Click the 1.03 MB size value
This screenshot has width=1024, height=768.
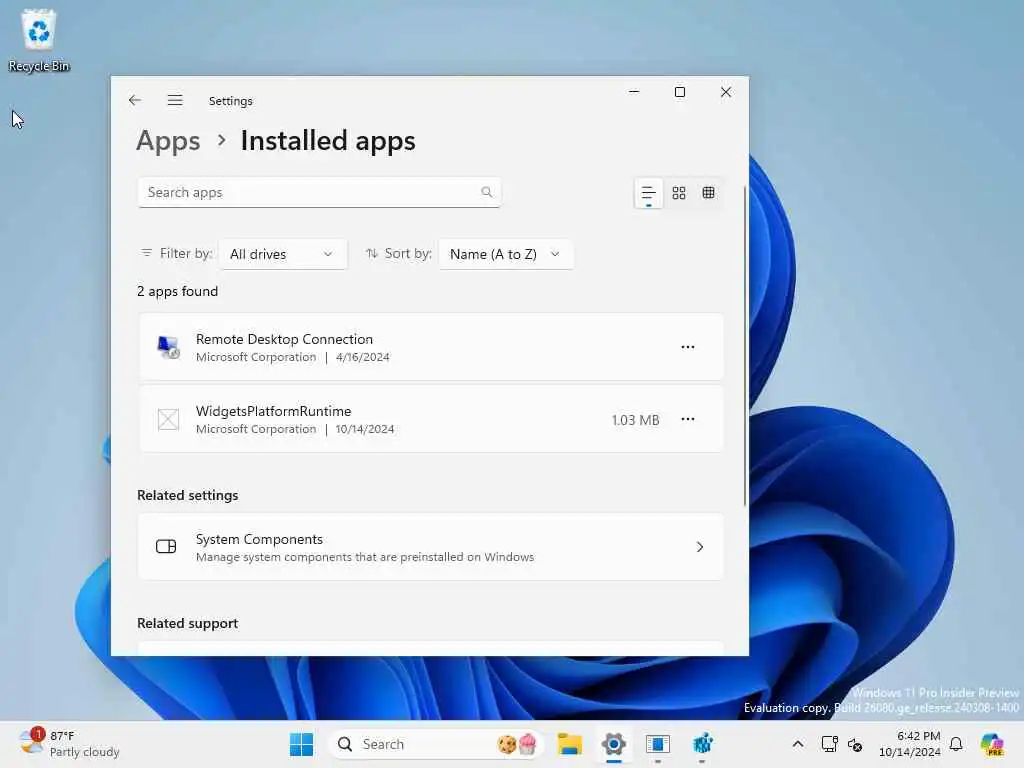(x=635, y=420)
